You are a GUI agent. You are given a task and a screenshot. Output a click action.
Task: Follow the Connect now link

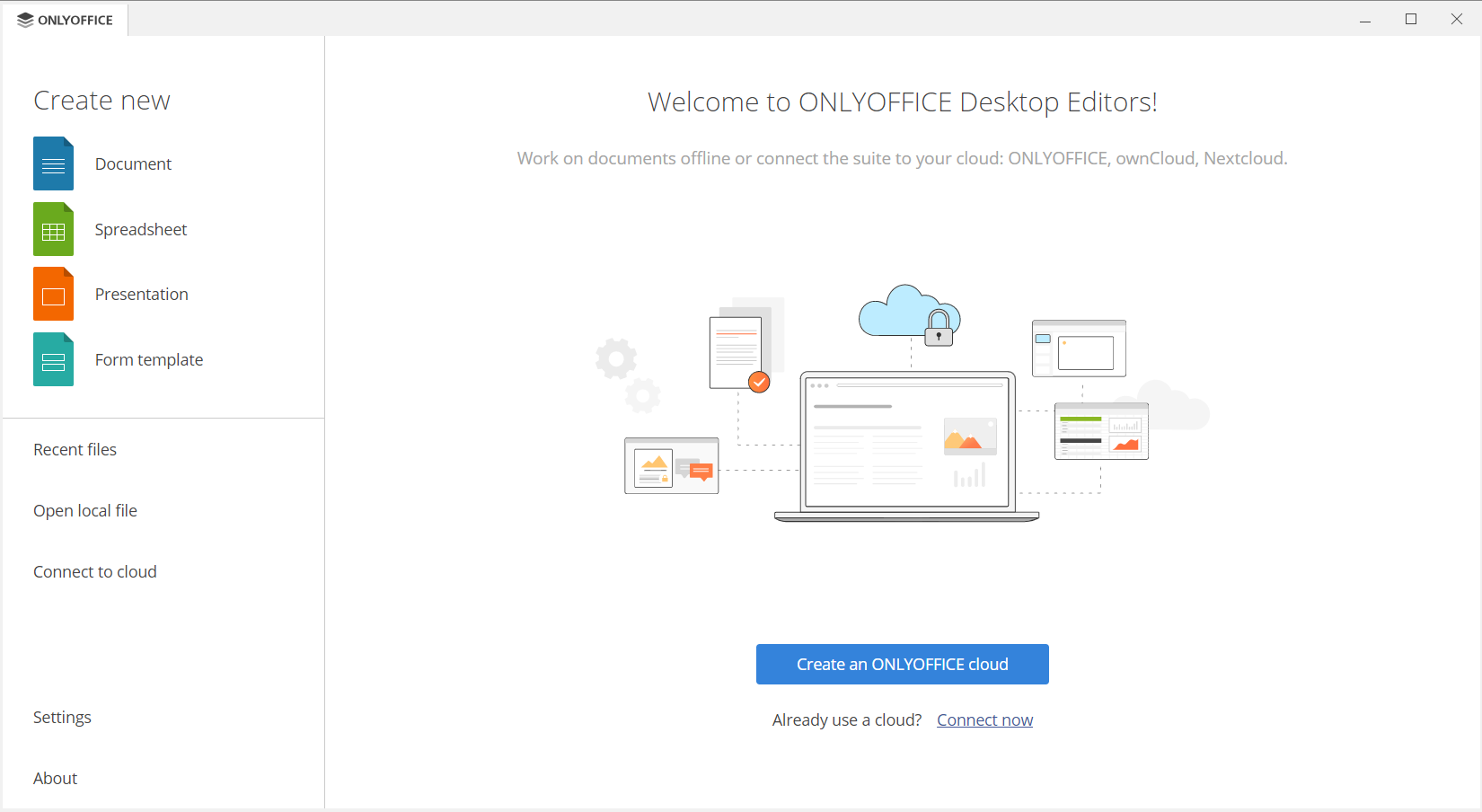pyautogui.click(x=985, y=719)
